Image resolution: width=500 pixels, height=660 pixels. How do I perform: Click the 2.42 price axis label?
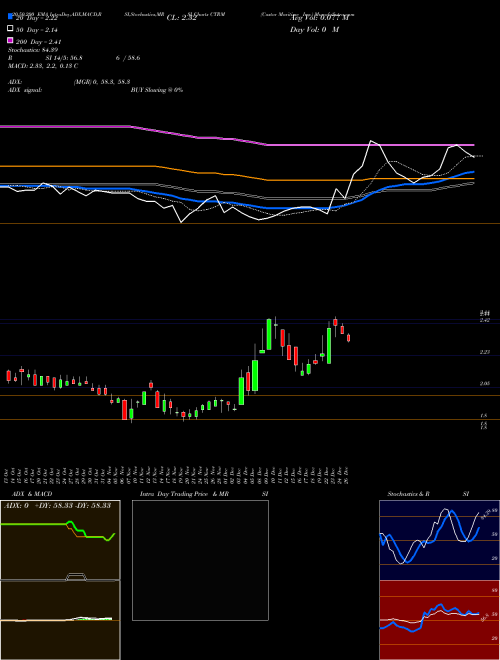click(484, 320)
